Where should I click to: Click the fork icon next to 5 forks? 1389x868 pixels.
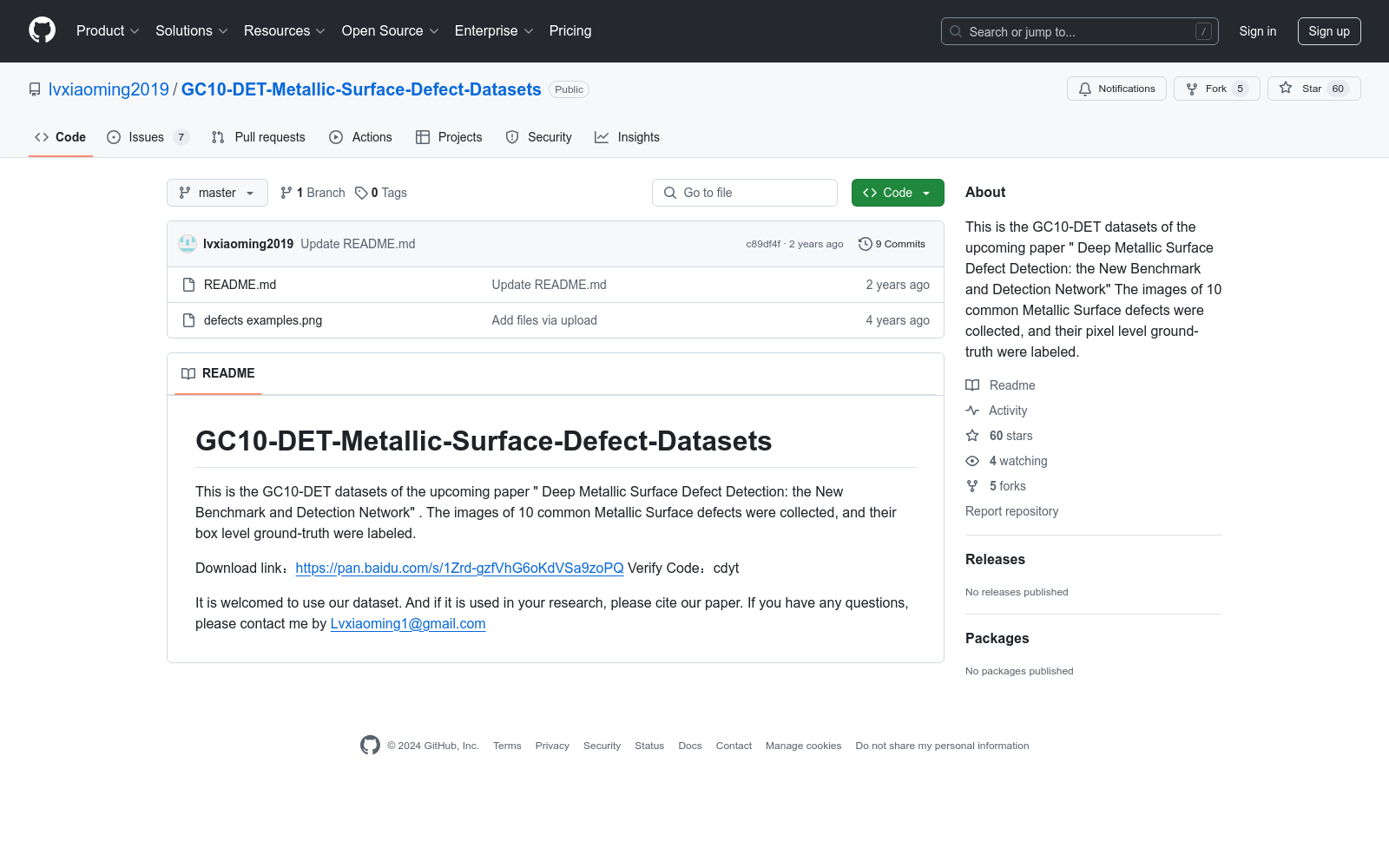[972, 486]
